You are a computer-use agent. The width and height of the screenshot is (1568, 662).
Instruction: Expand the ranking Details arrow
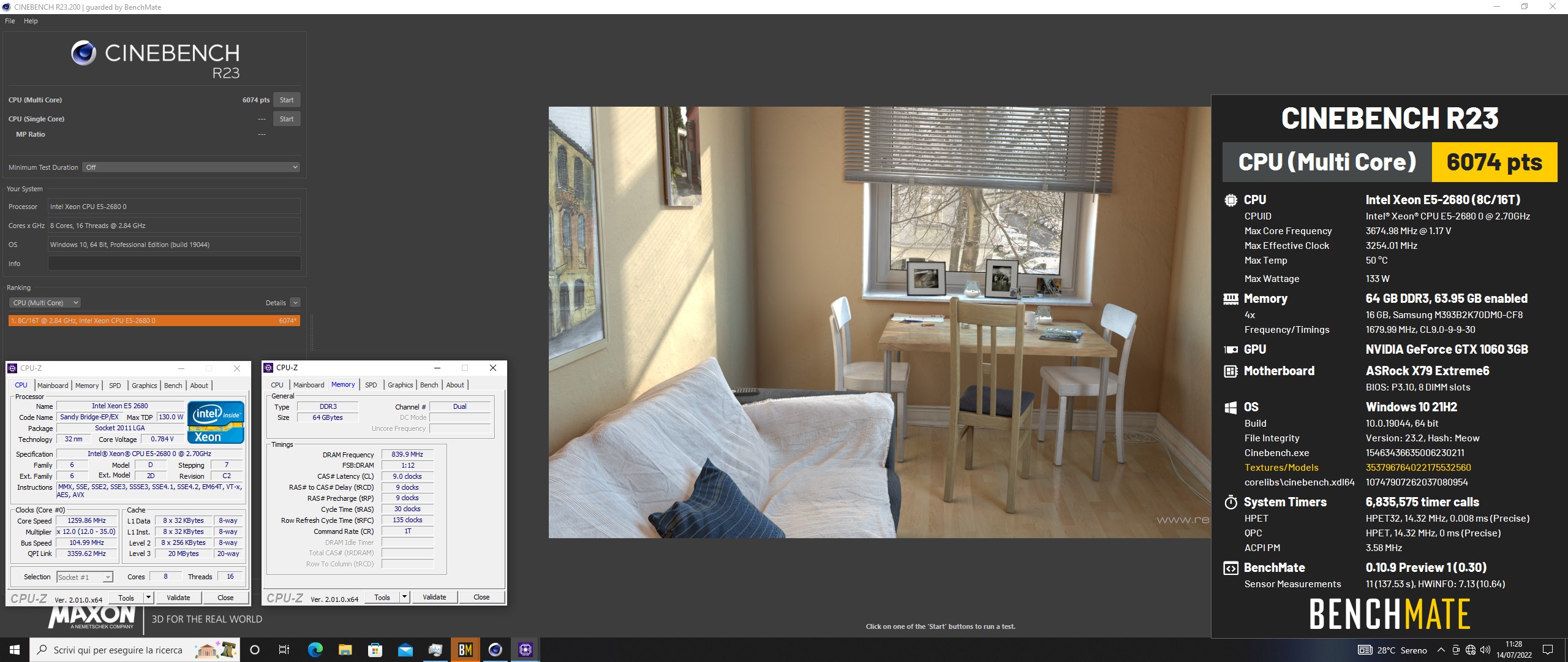[x=295, y=303]
